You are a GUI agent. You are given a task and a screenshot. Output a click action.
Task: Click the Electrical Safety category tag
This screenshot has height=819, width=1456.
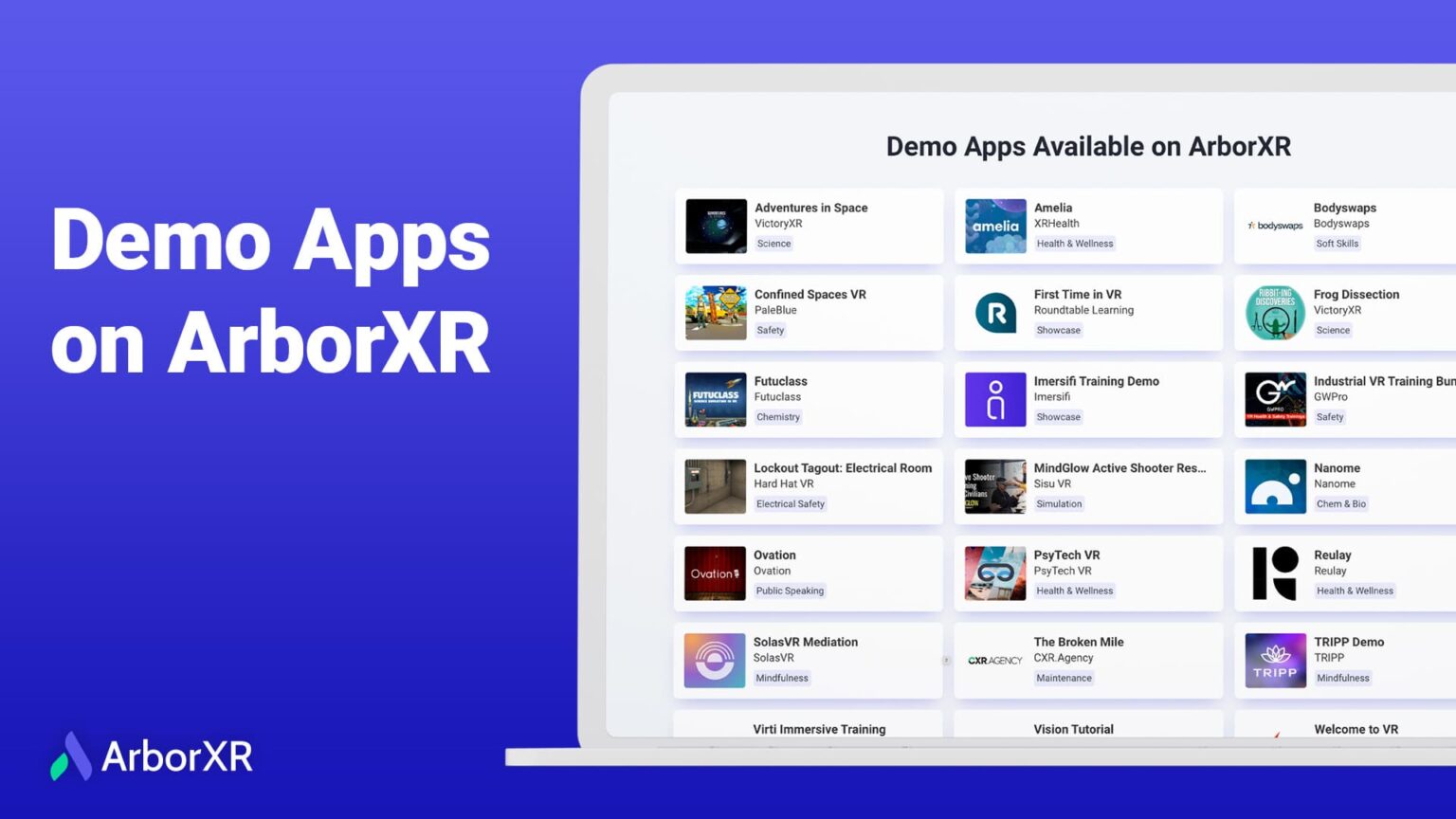[x=790, y=504]
